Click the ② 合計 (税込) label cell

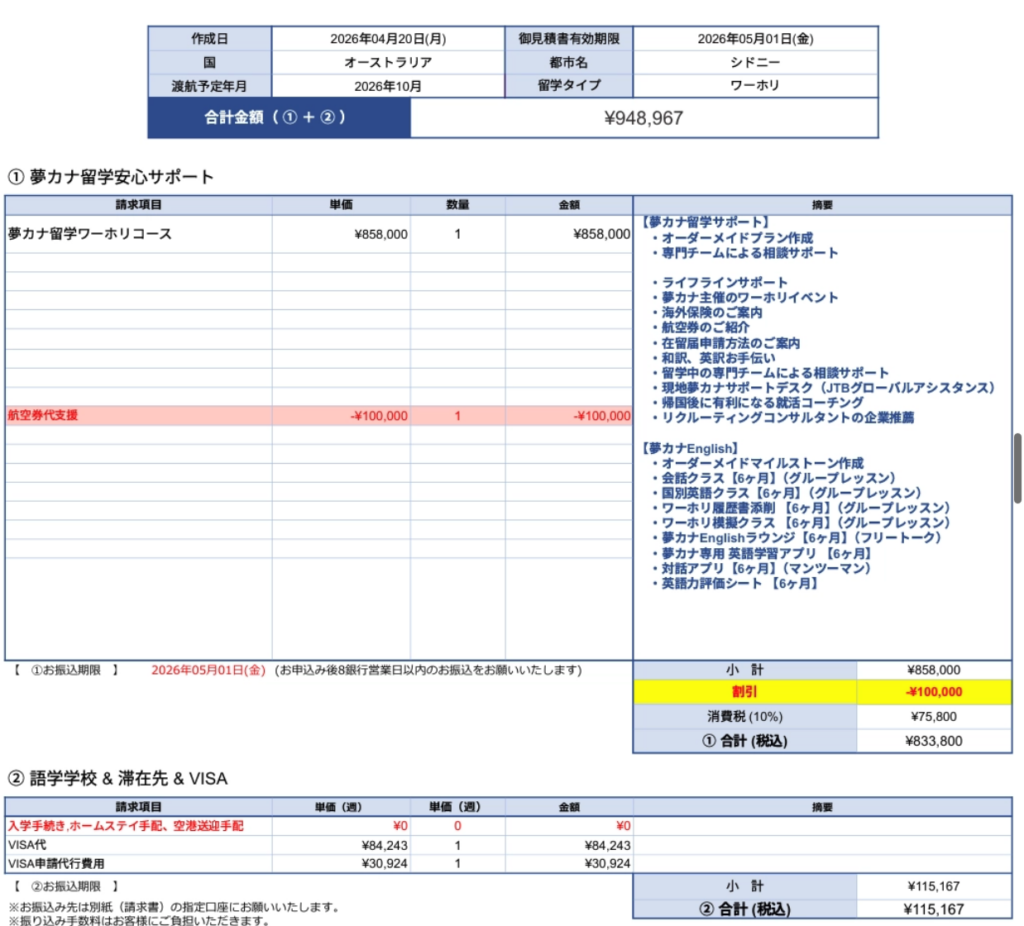tap(744, 909)
